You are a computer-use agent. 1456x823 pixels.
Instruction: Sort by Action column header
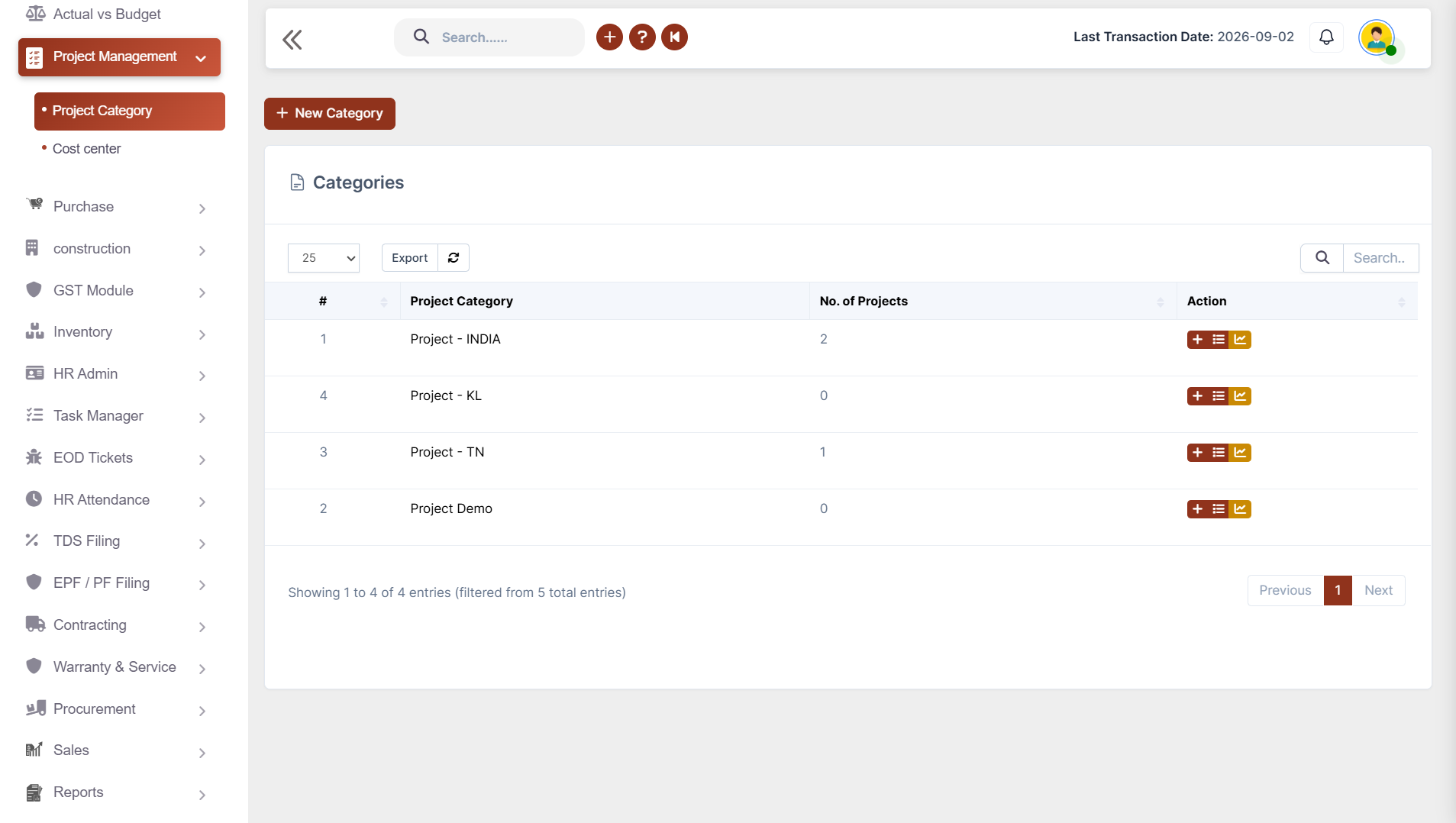click(x=1297, y=301)
